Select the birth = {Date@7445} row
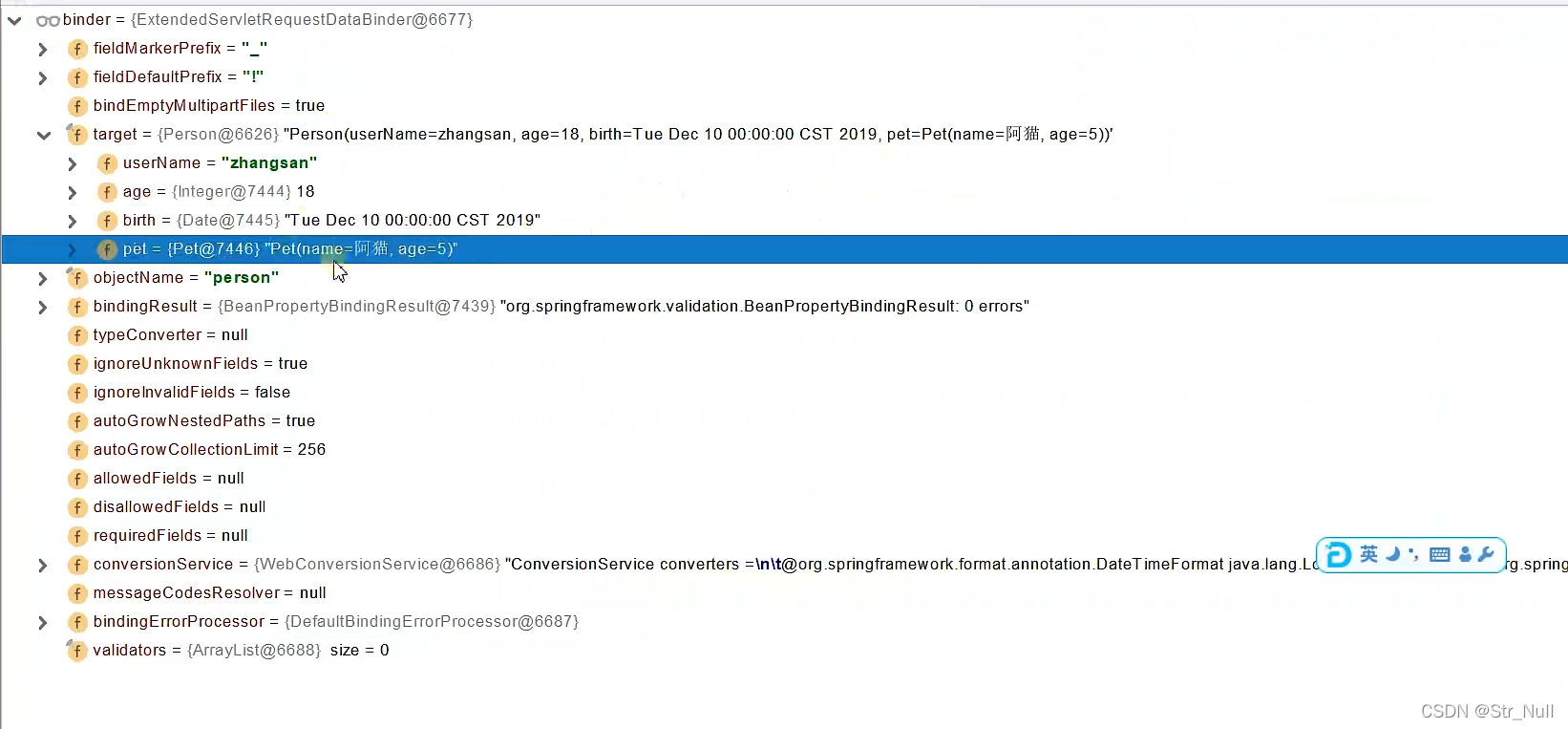 331,221
